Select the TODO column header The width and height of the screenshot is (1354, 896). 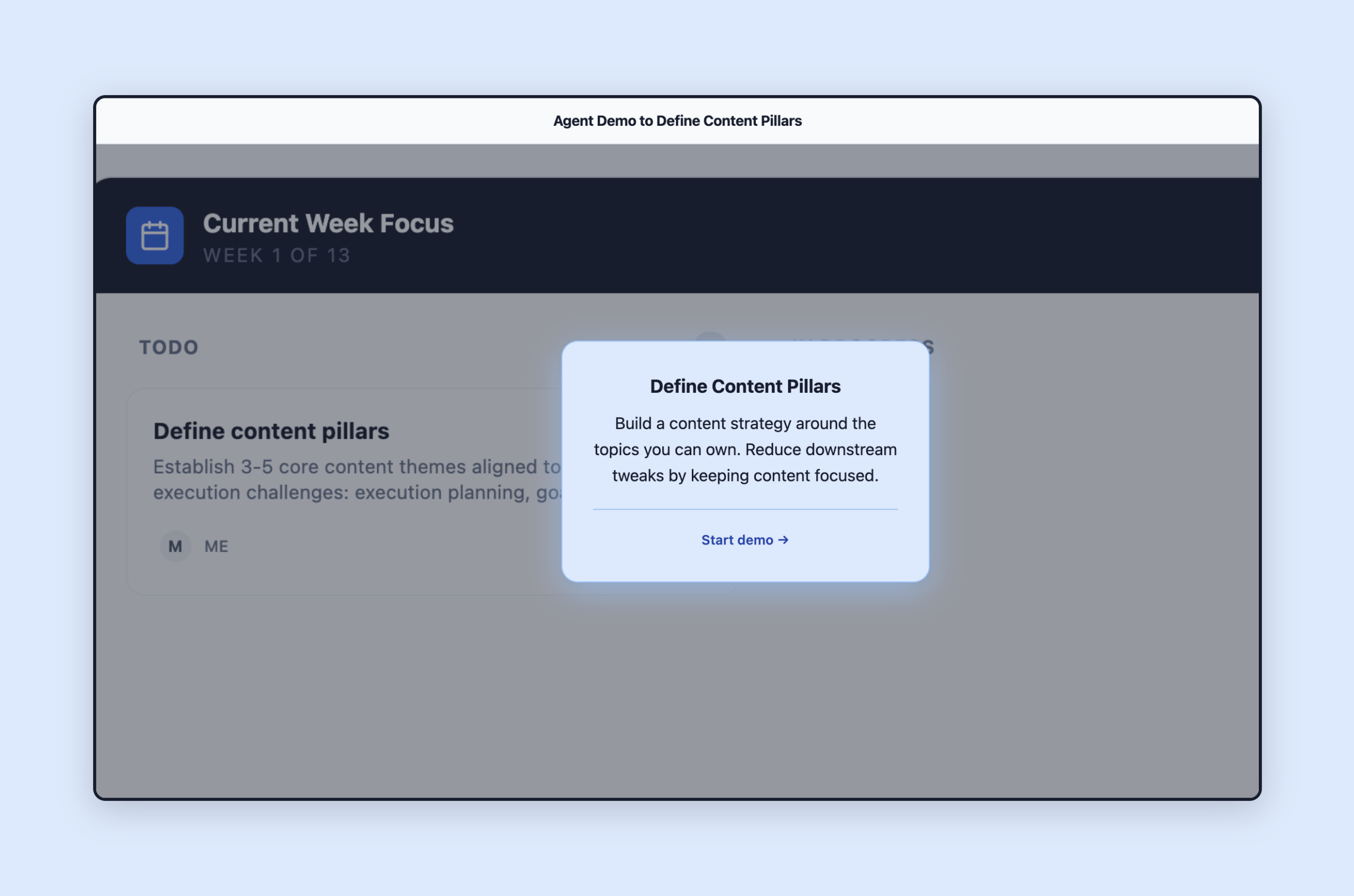(x=169, y=347)
